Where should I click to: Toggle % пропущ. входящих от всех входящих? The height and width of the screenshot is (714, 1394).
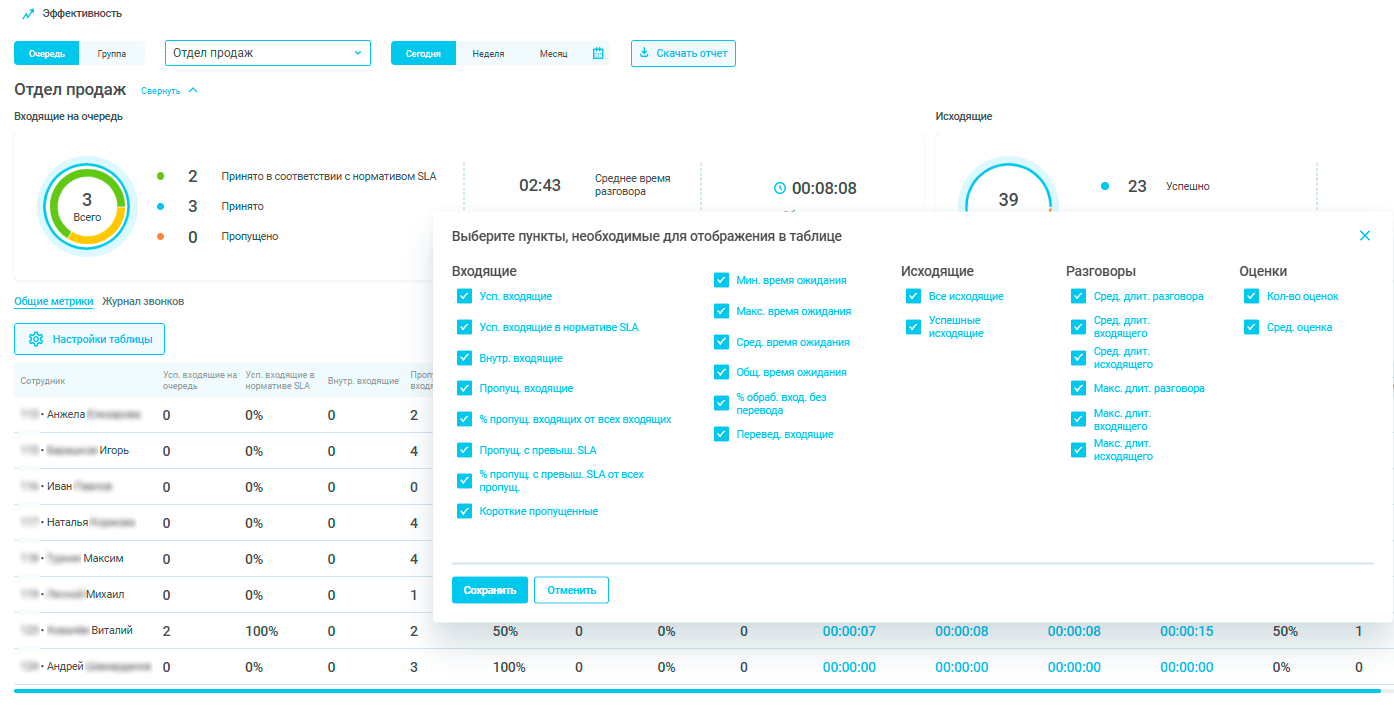pos(464,419)
